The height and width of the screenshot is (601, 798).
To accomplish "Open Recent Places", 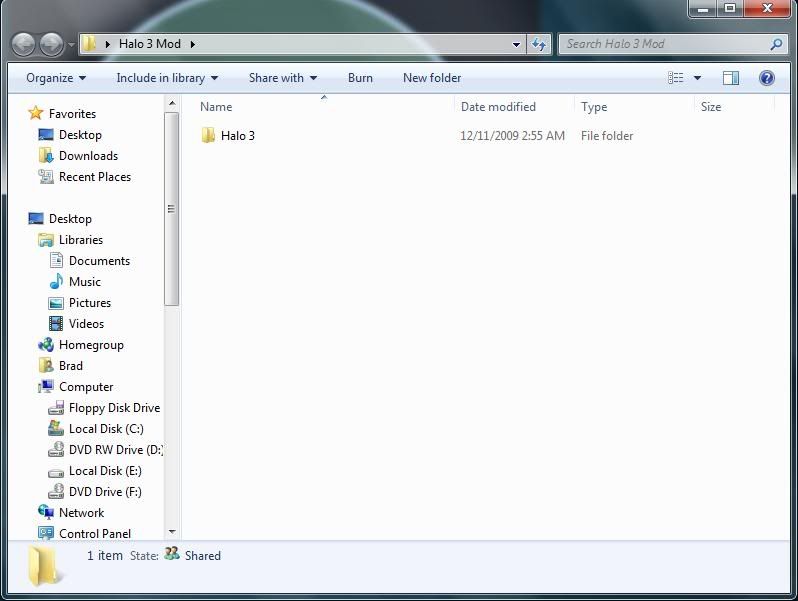I will (x=95, y=177).
